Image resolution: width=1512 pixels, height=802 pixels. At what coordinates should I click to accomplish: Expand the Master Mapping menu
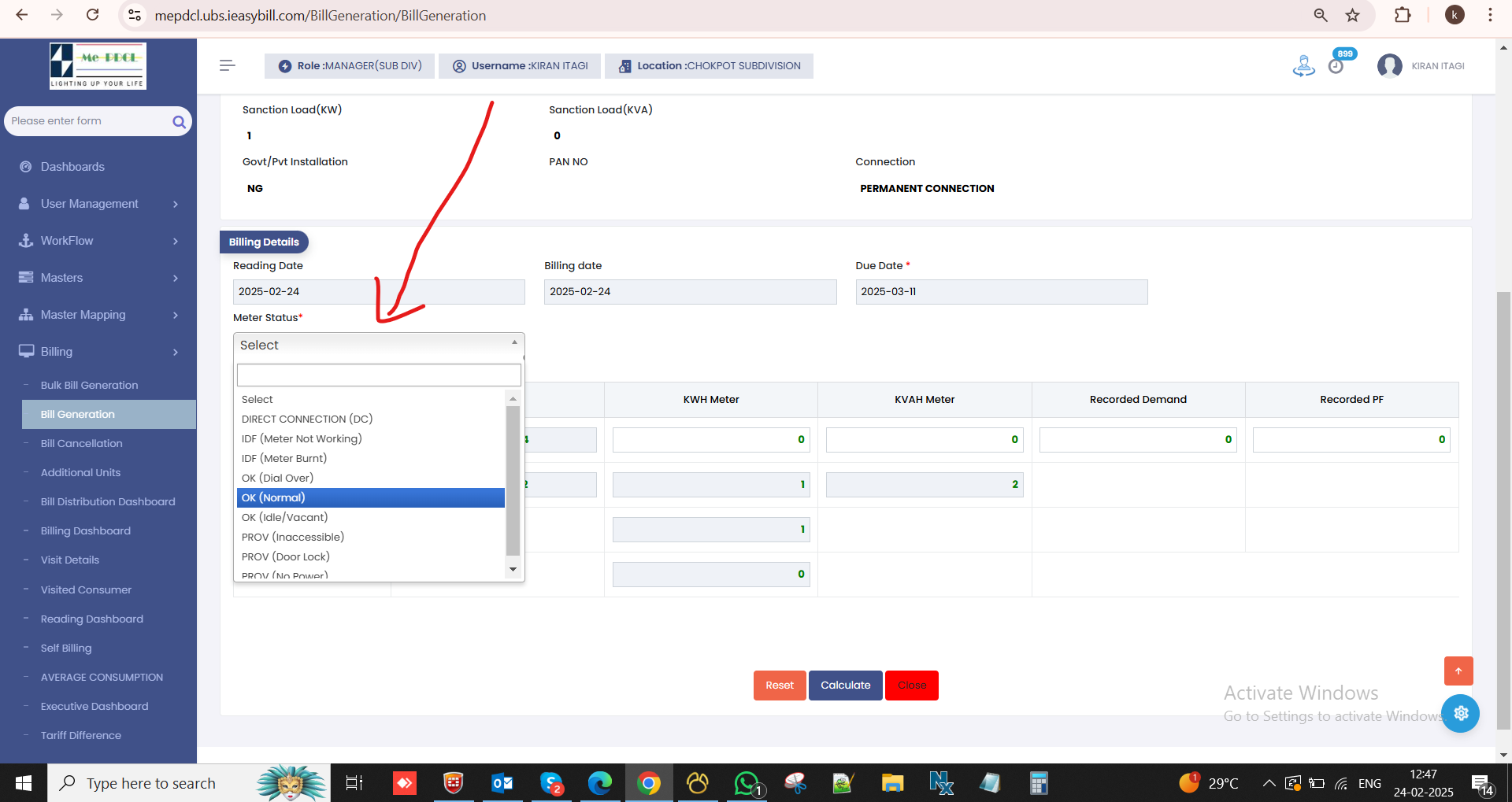pyautogui.click(x=99, y=315)
